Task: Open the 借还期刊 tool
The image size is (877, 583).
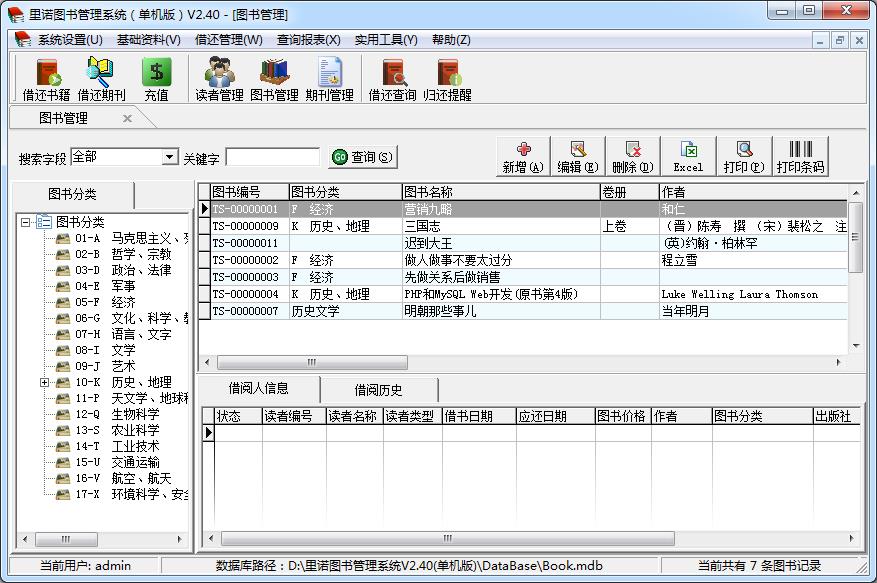Action: [101, 79]
